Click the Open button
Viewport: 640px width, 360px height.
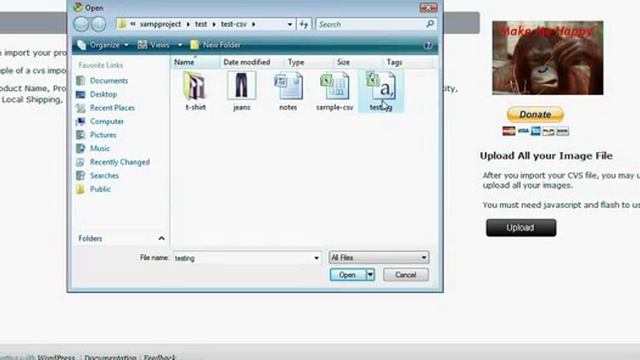[347, 275]
